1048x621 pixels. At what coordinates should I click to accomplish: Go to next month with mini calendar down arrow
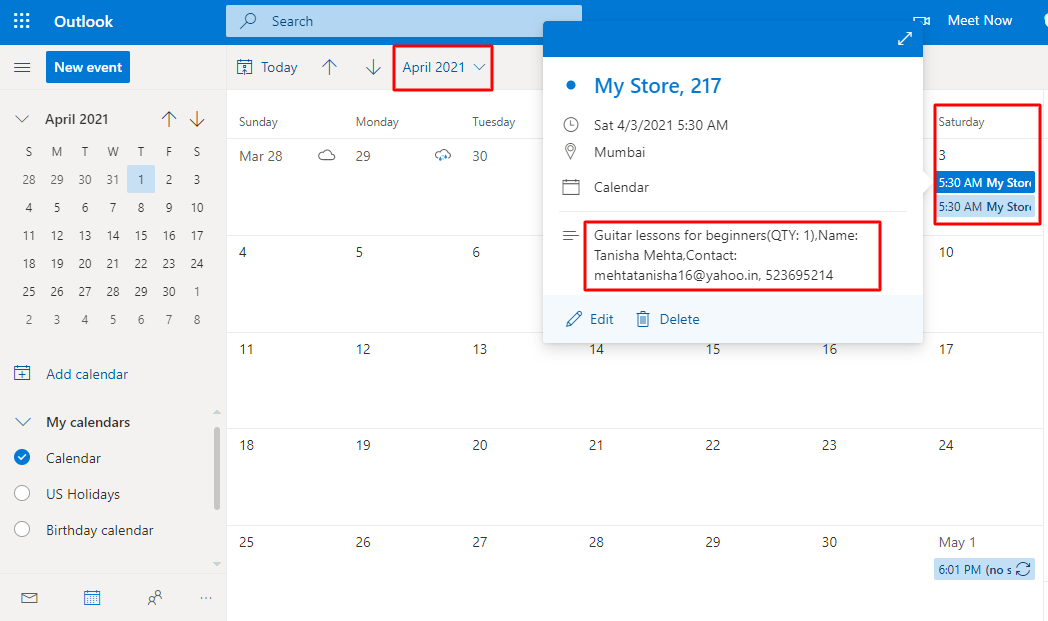pos(197,119)
